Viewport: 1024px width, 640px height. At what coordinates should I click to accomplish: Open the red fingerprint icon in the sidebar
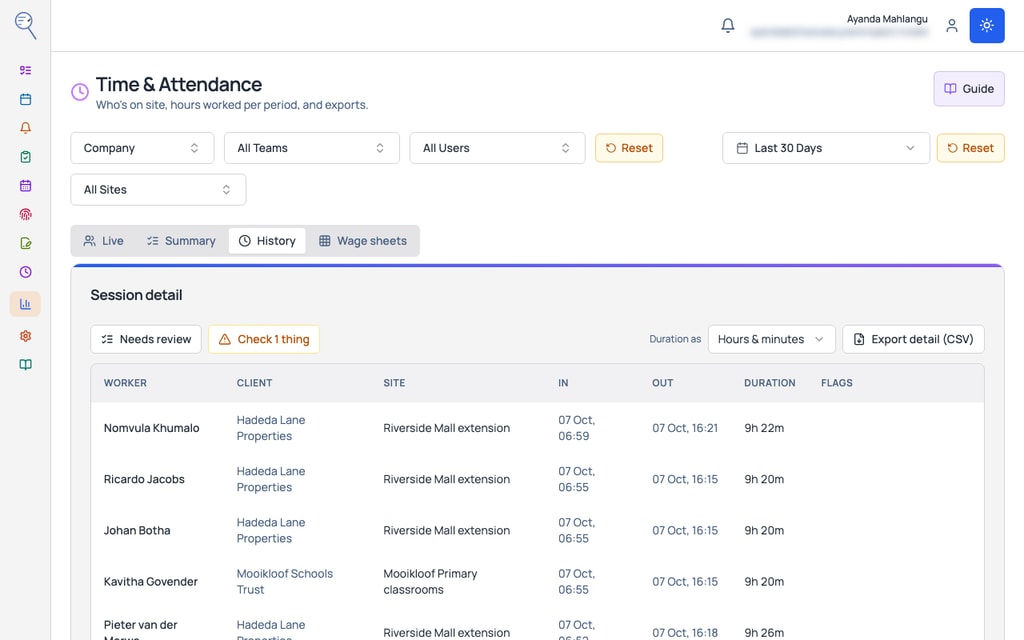click(25, 214)
